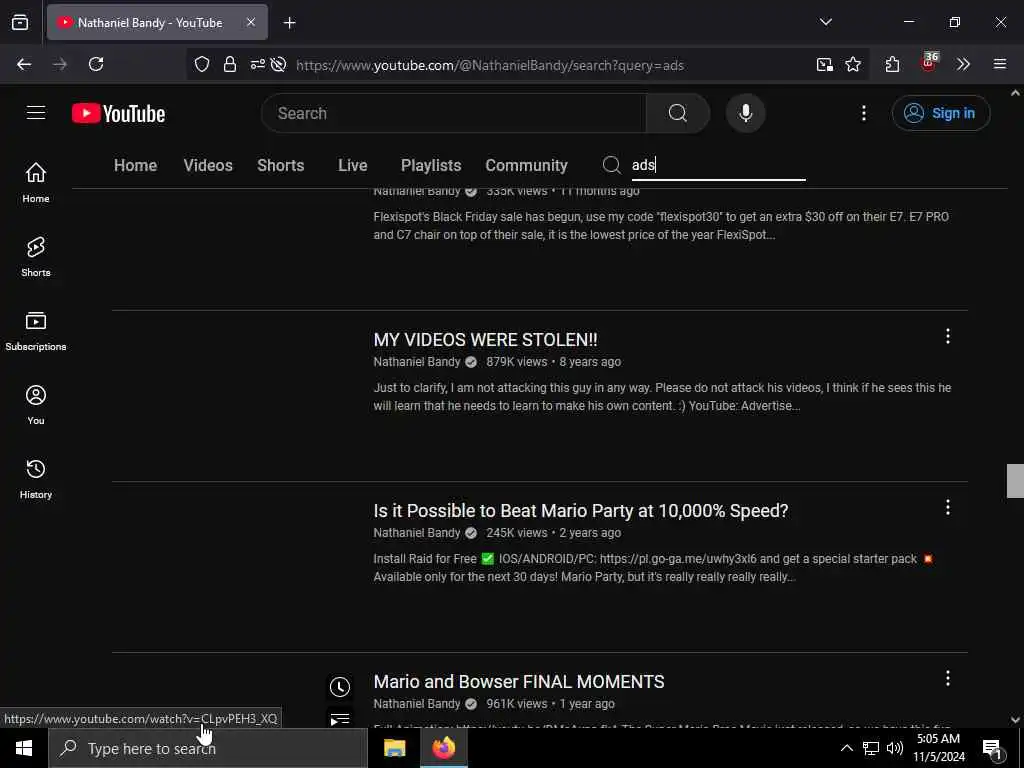1024x768 pixels.
Task: Open the Windows notification center
Action: (x=993, y=749)
